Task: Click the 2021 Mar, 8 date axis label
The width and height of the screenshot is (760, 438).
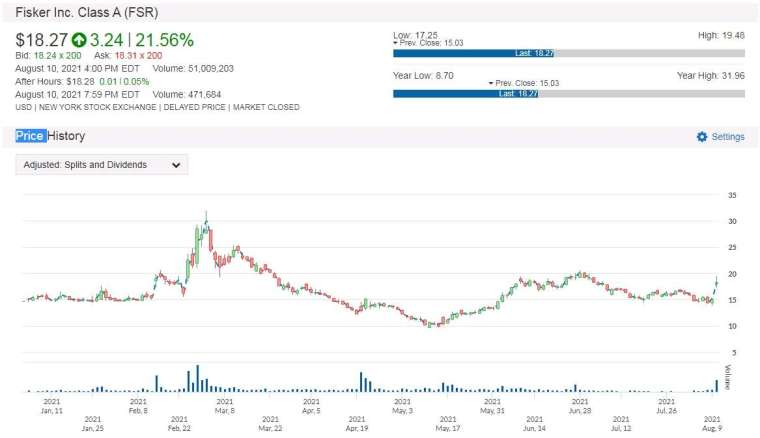Action: tap(224, 406)
